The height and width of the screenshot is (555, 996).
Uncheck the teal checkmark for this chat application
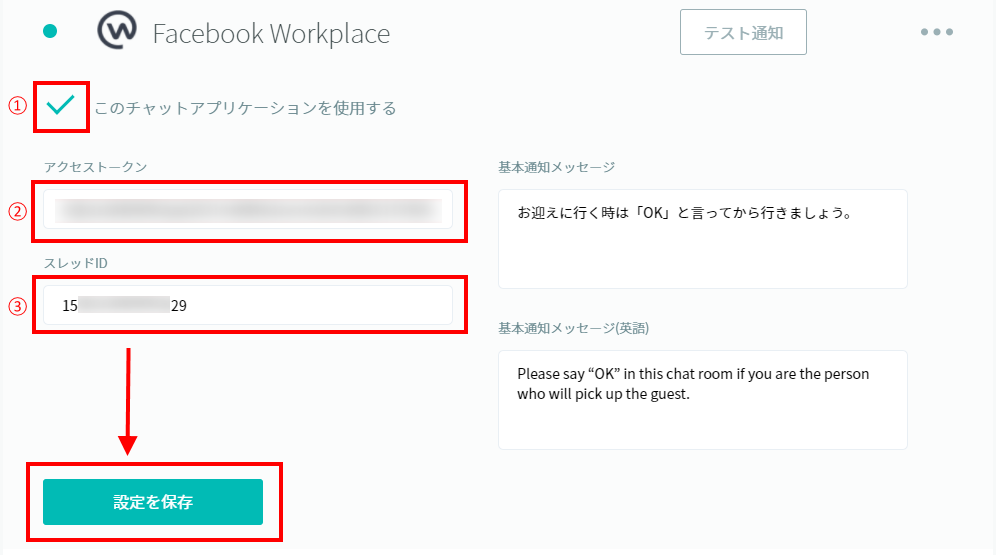pyautogui.click(x=61, y=106)
